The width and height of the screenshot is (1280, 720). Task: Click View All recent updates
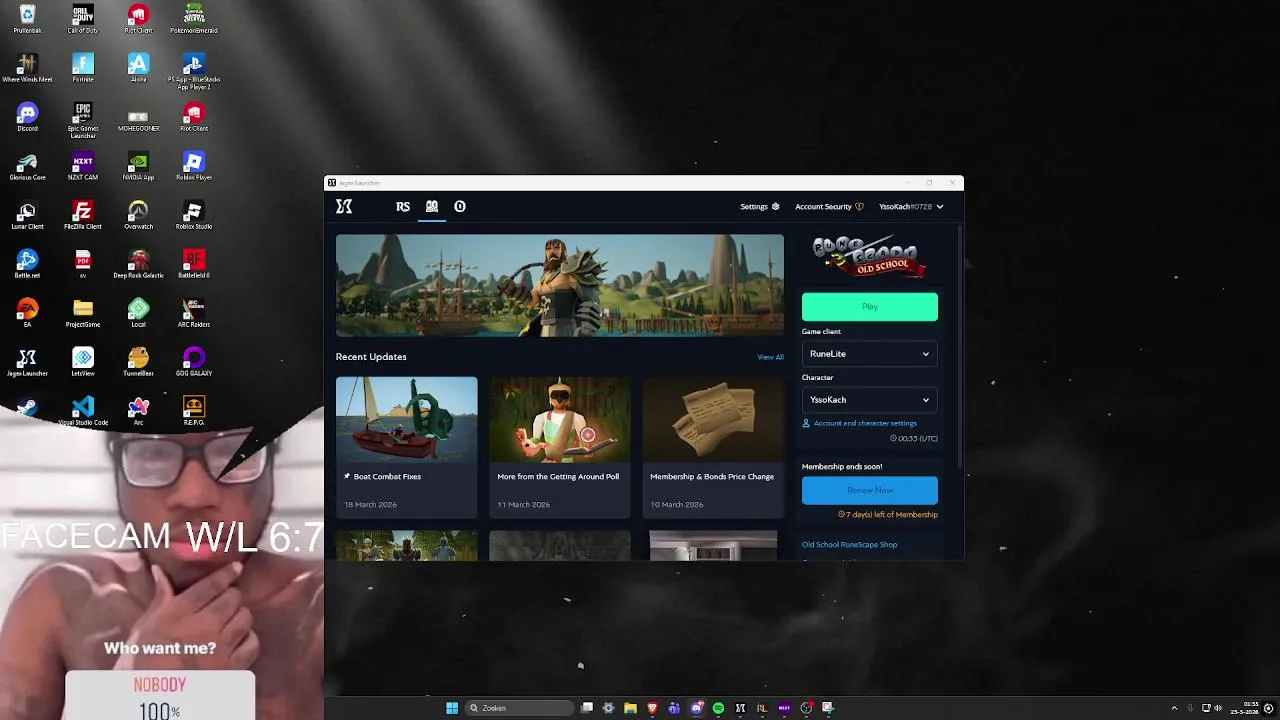(x=770, y=357)
